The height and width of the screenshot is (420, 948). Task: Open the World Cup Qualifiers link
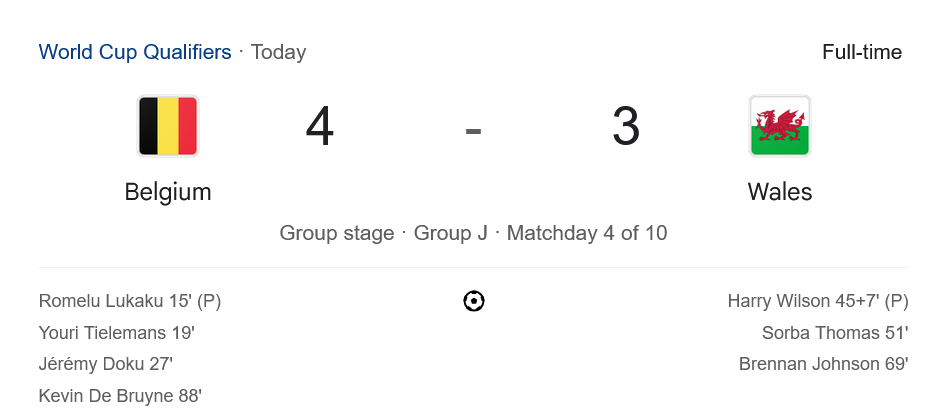(135, 52)
